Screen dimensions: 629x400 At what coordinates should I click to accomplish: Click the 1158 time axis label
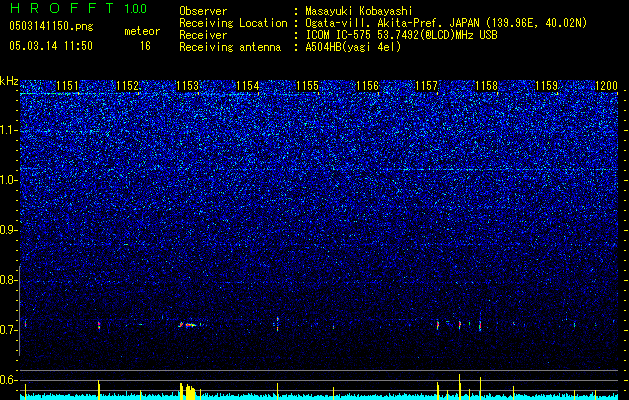[487, 86]
